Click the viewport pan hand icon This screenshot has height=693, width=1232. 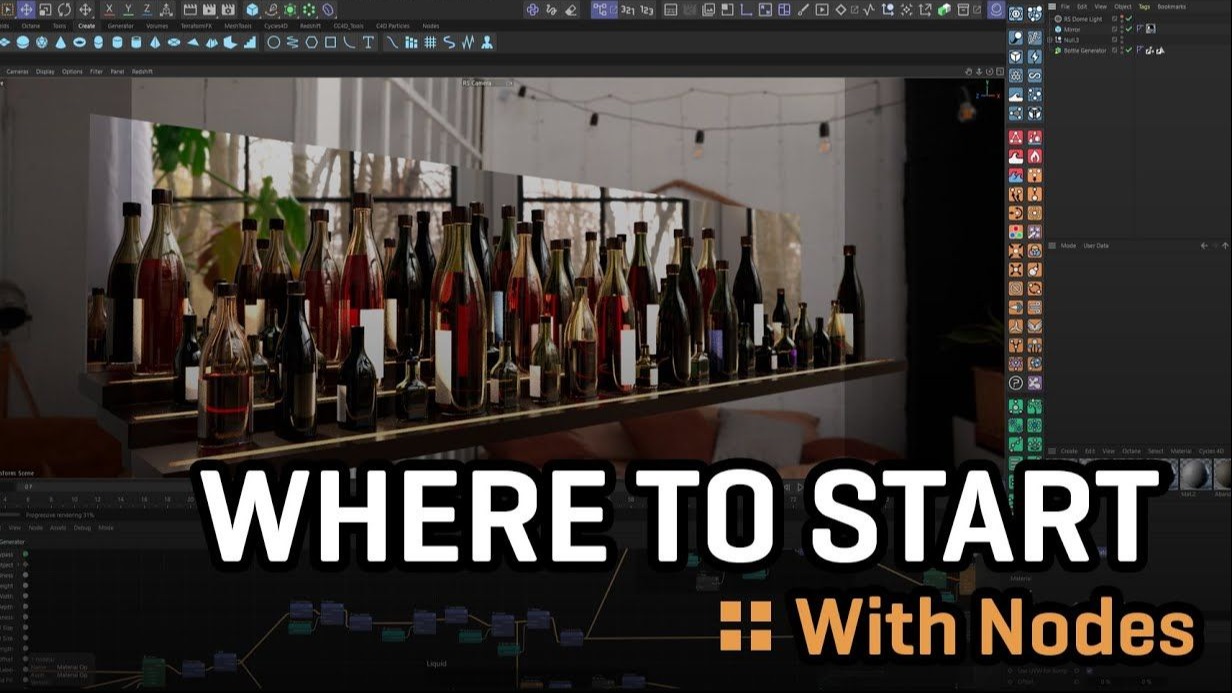968,72
